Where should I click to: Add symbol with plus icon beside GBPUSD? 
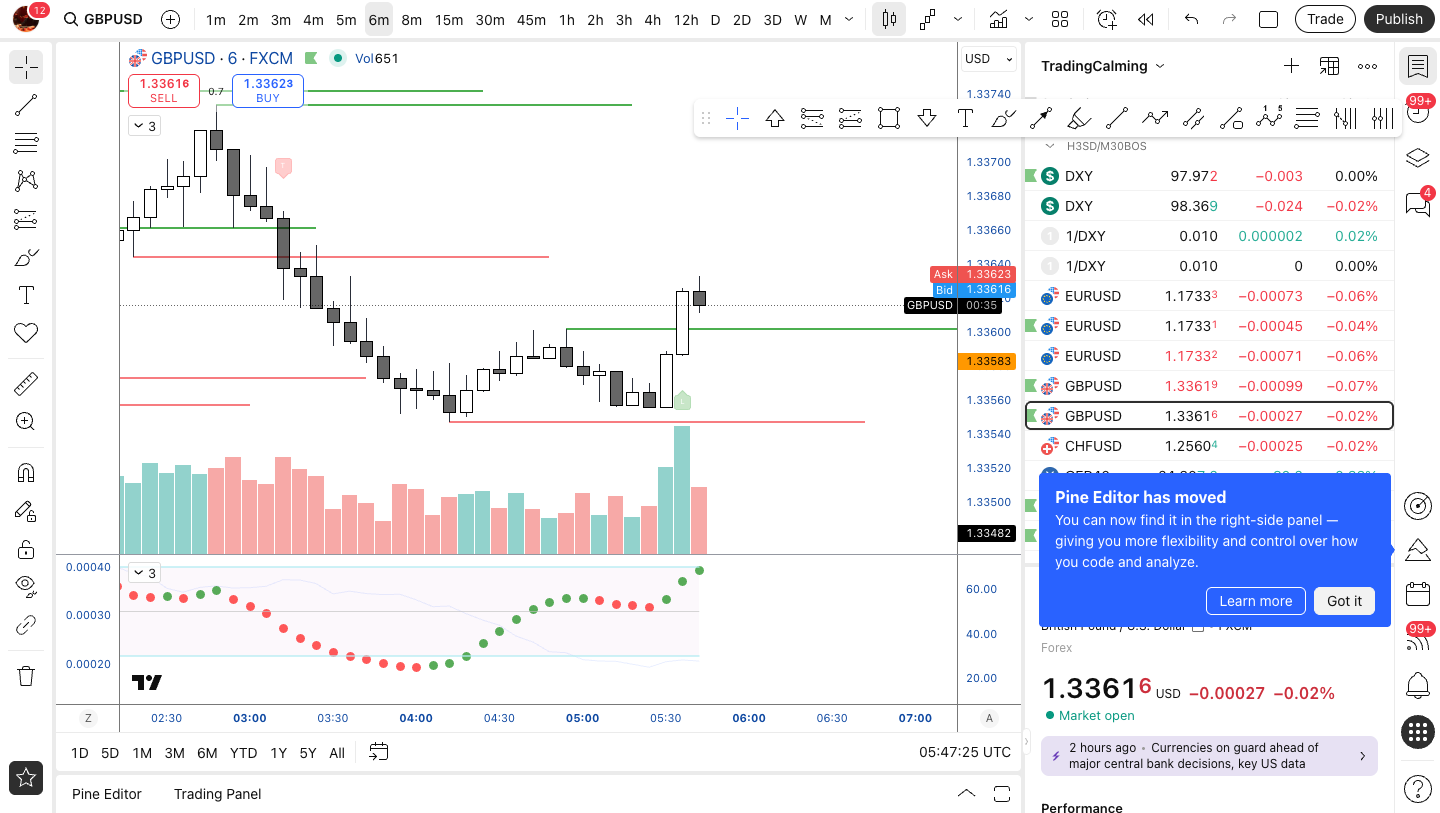171,19
